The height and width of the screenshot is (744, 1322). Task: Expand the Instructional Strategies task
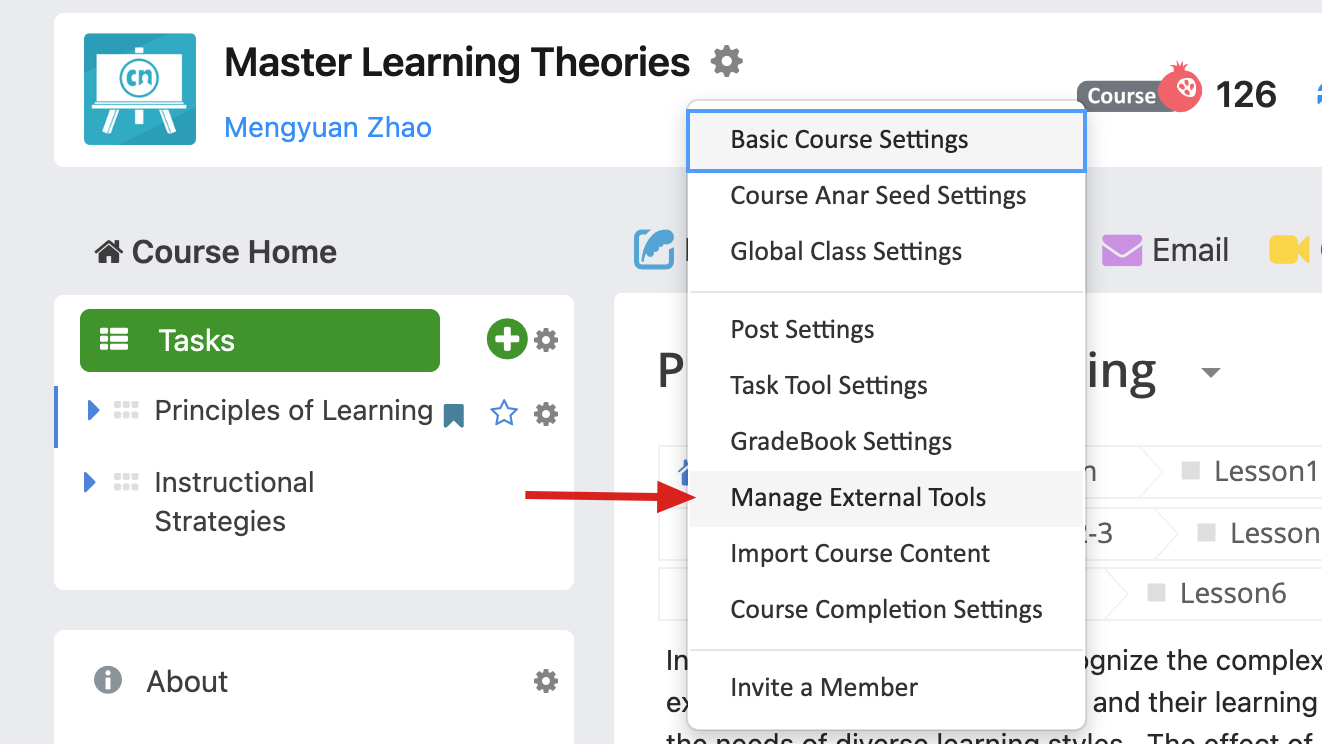[x=90, y=483]
